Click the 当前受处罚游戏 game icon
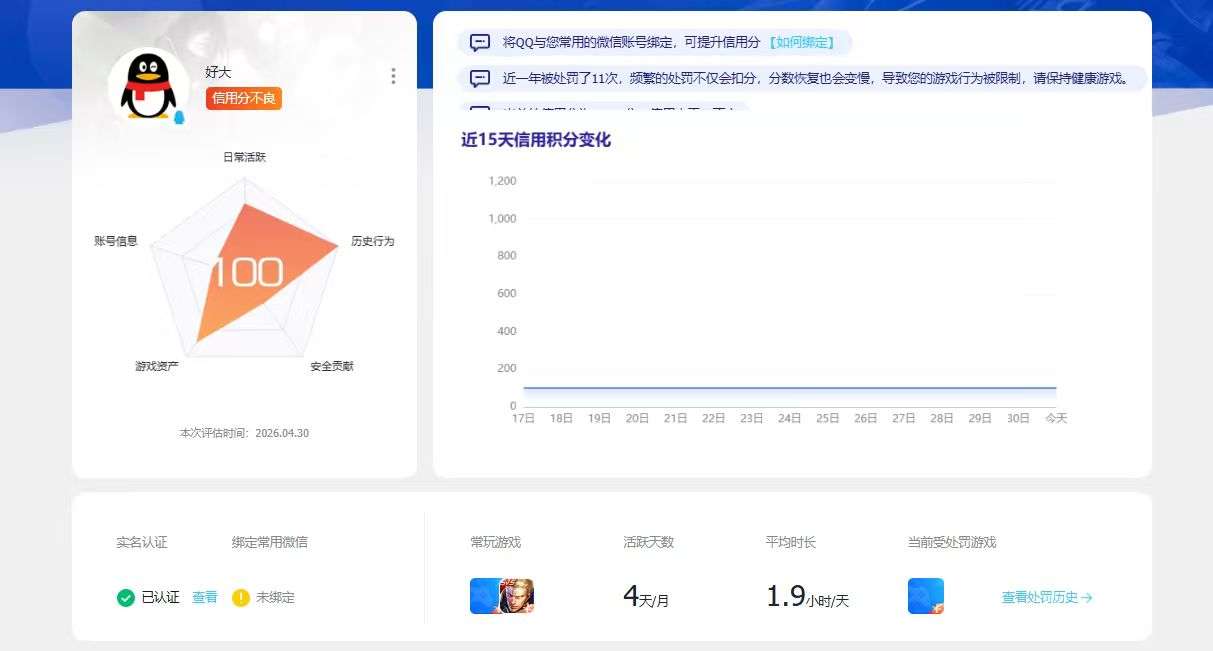 (926, 596)
